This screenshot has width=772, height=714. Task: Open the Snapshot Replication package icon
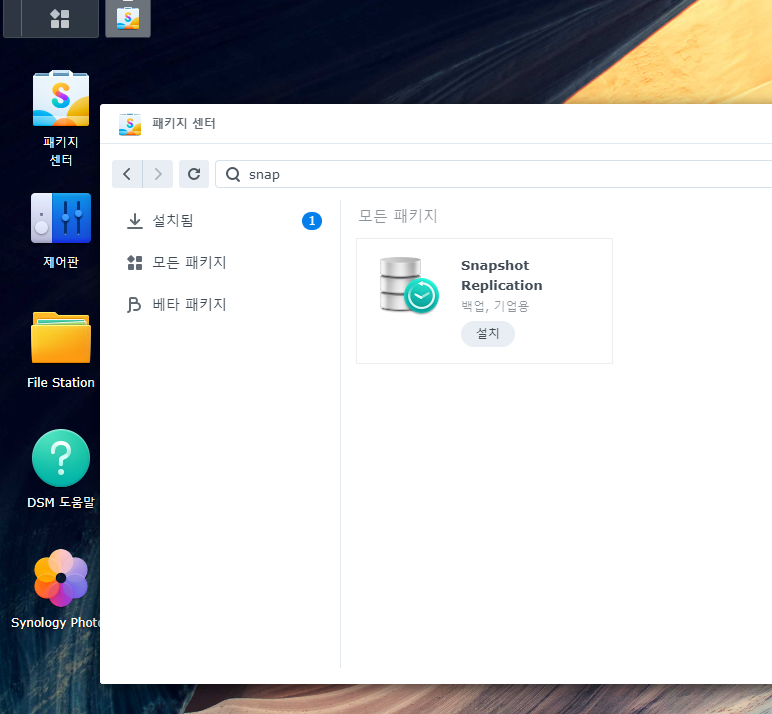click(409, 285)
